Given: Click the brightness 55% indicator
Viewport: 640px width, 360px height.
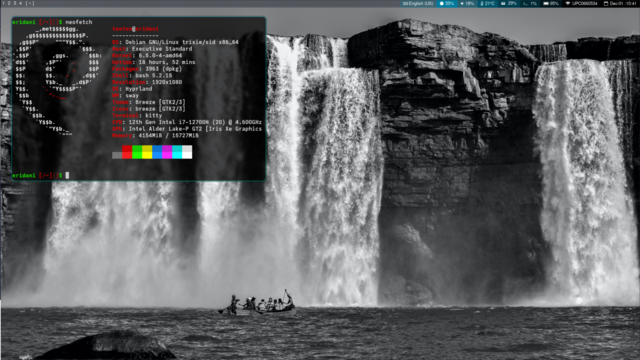Looking at the screenshot, I should pos(447,3).
